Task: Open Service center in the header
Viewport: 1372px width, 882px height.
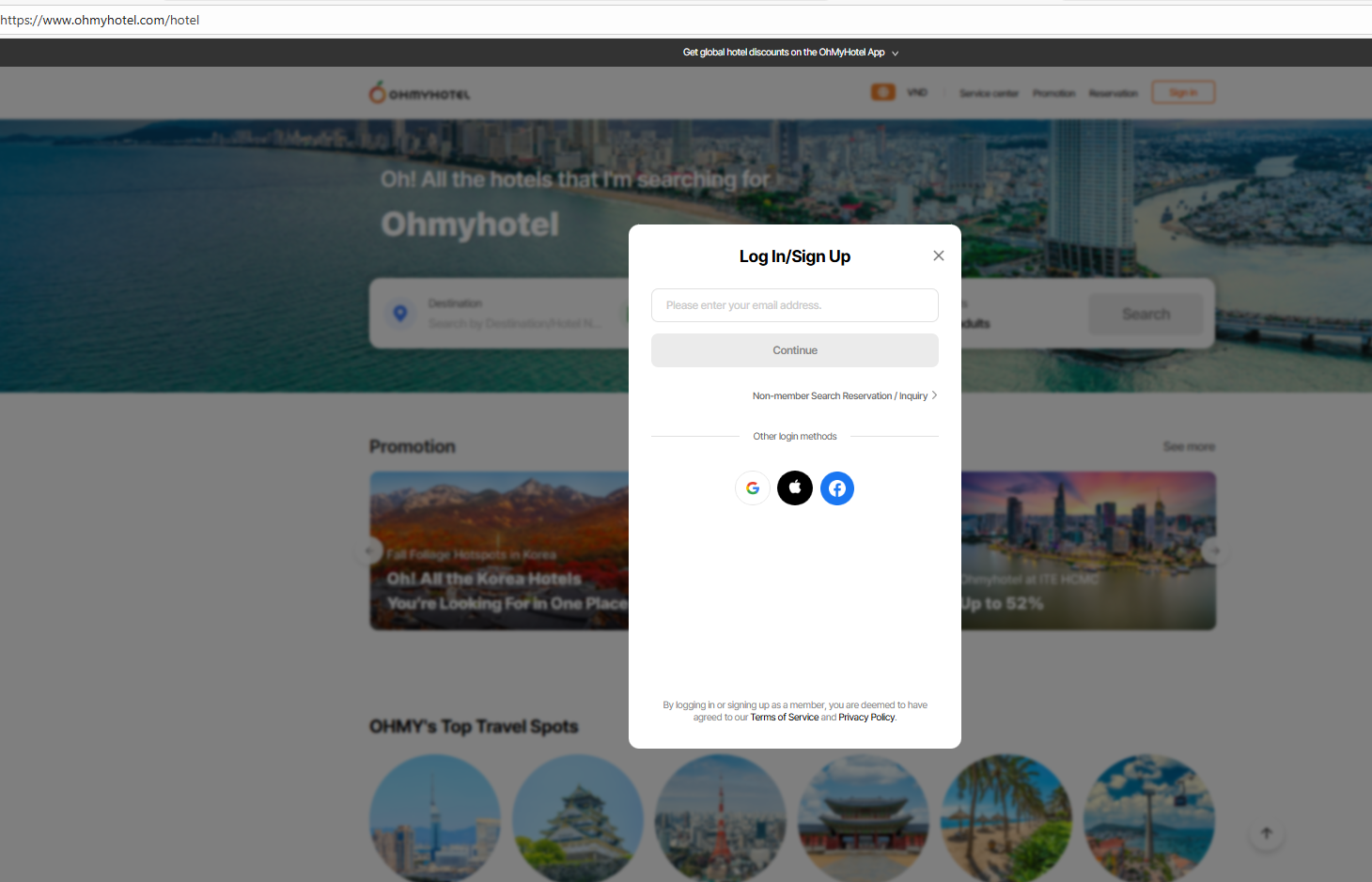Action: point(989,93)
